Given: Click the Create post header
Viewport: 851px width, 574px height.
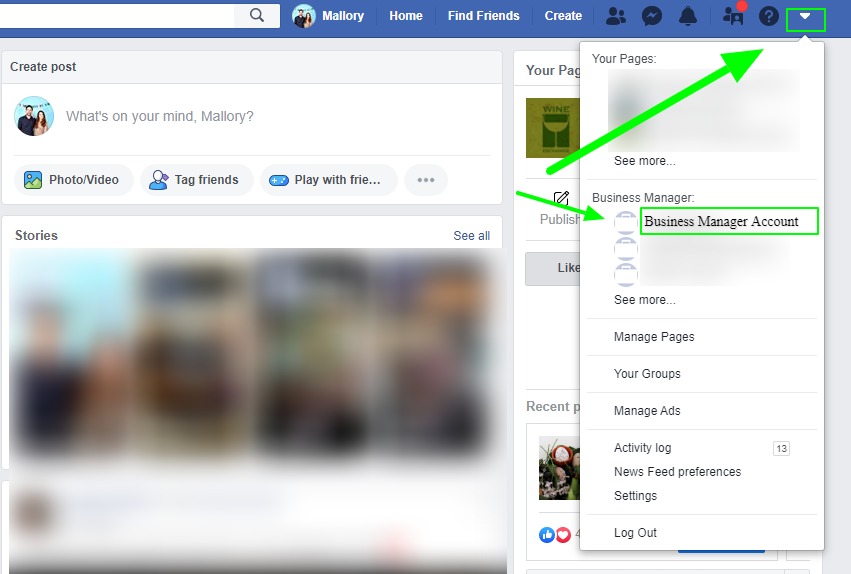Looking at the screenshot, I should [x=43, y=67].
